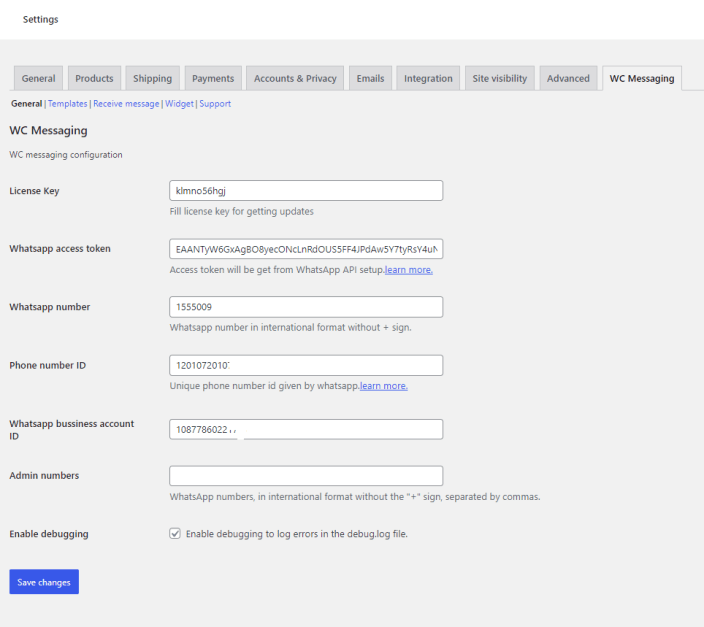Focus the License Key input field
The image size is (704, 627).
[306, 191]
